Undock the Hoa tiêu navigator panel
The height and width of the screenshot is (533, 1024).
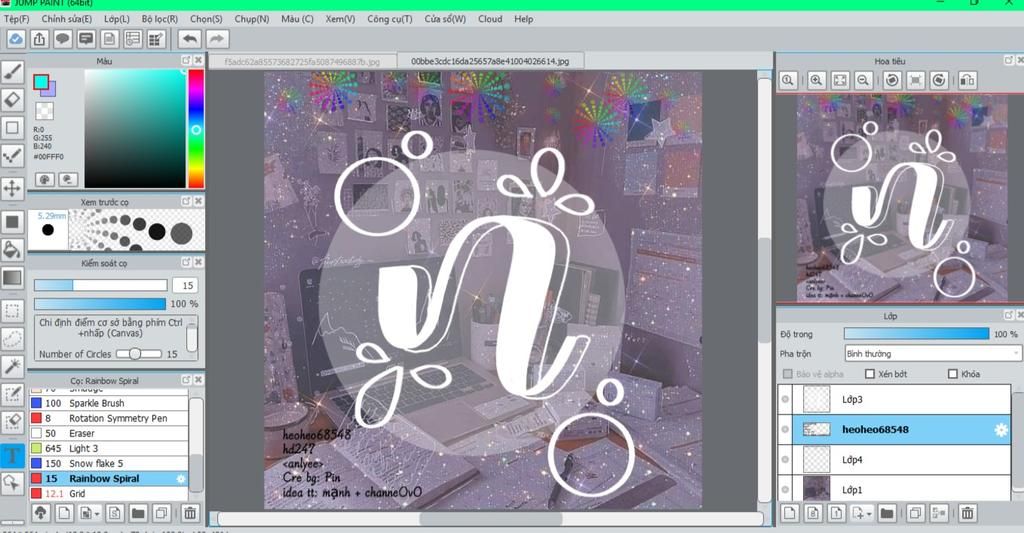pyautogui.click(x=1008, y=60)
